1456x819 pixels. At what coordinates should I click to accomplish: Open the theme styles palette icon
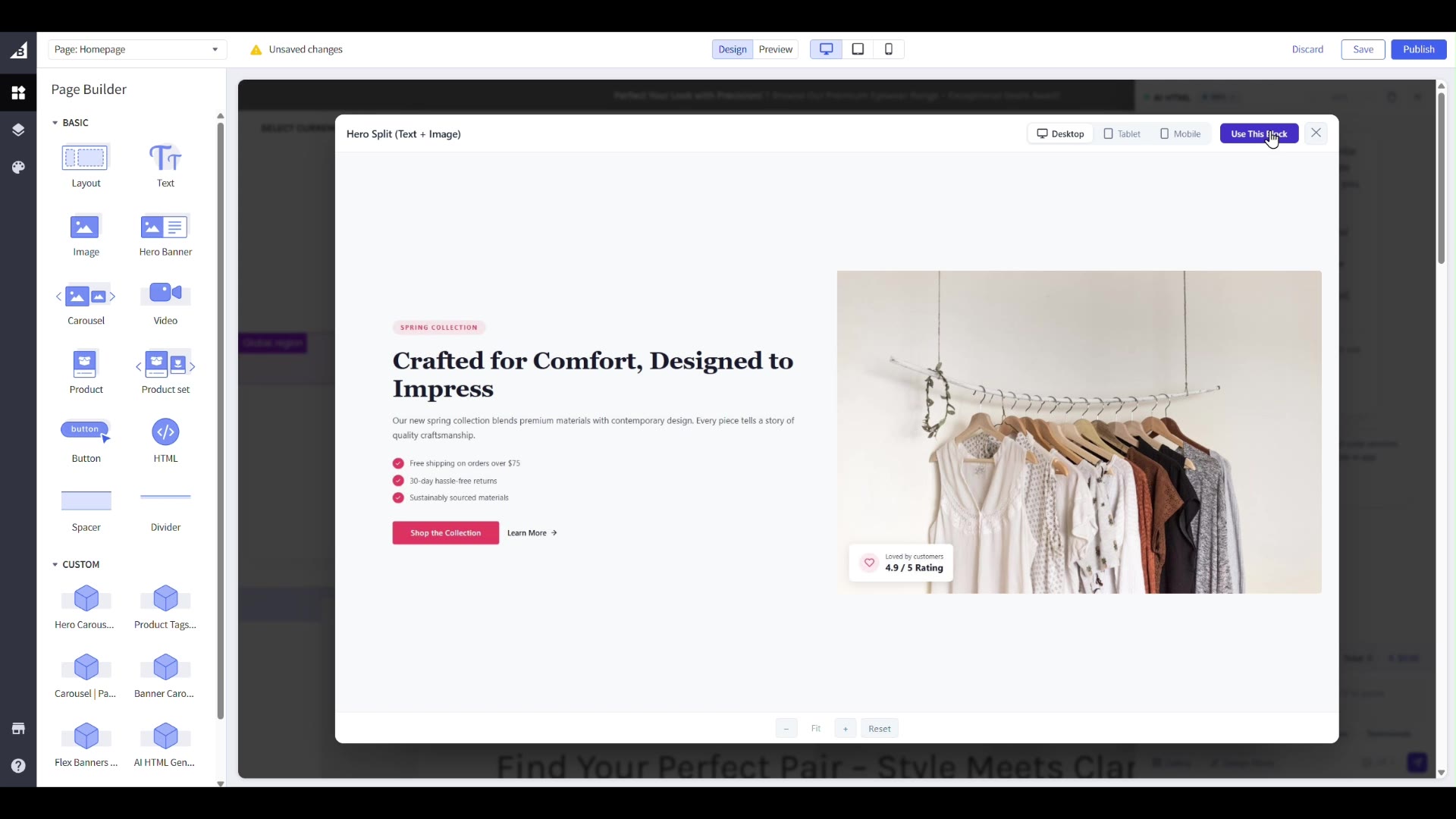coord(18,168)
